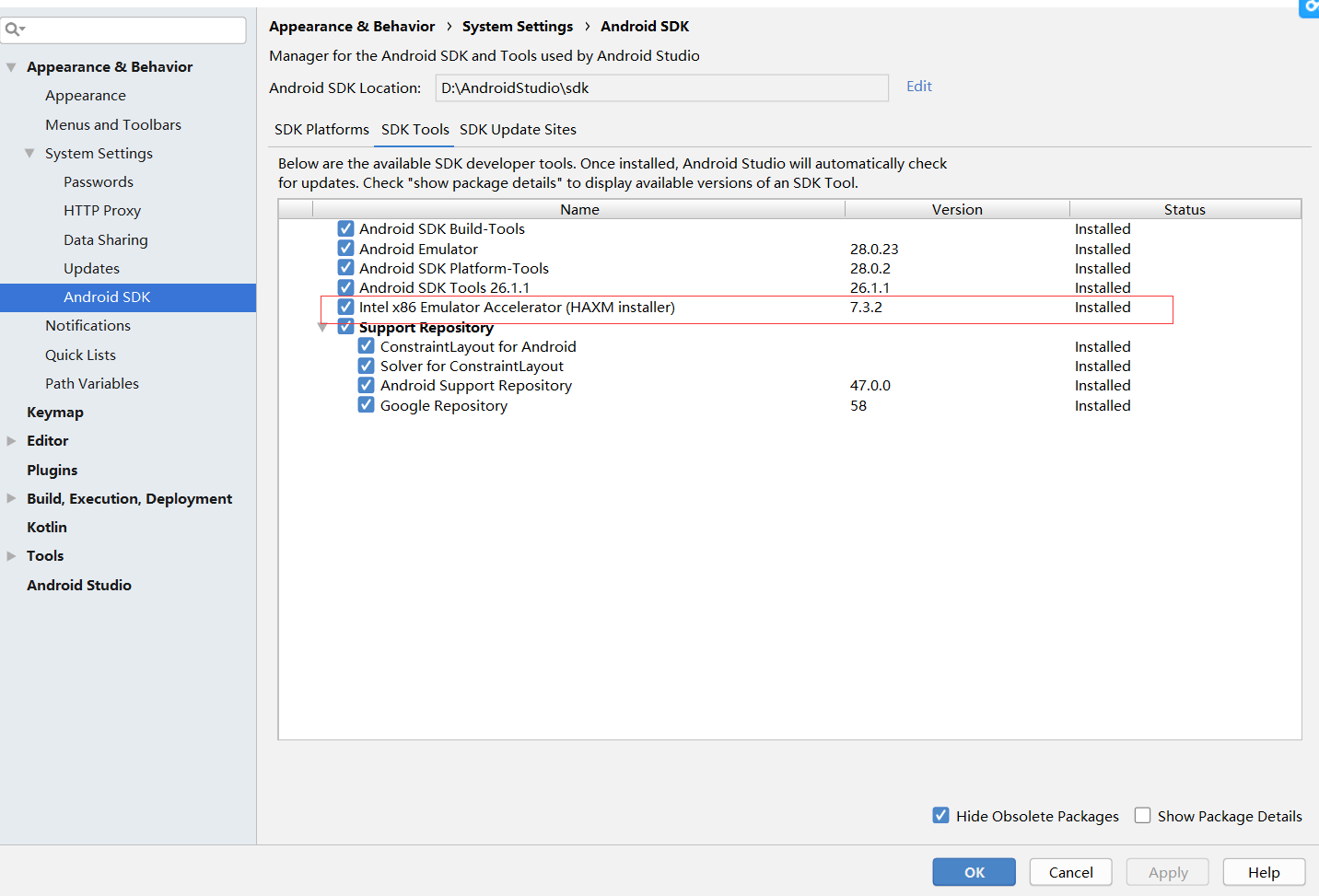1319x896 pixels.
Task: Toggle Solver for ConstraintLayout checkbox
Action: pyautogui.click(x=367, y=366)
